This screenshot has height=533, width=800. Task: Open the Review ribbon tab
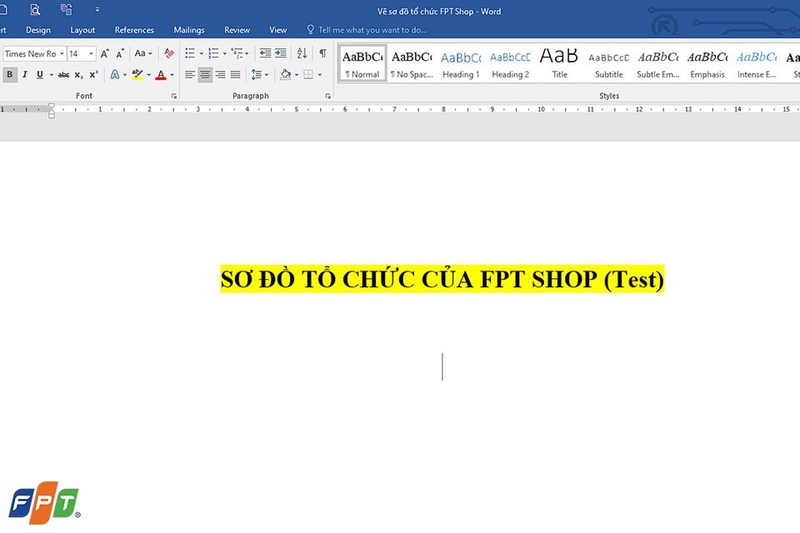[x=237, y=30]
